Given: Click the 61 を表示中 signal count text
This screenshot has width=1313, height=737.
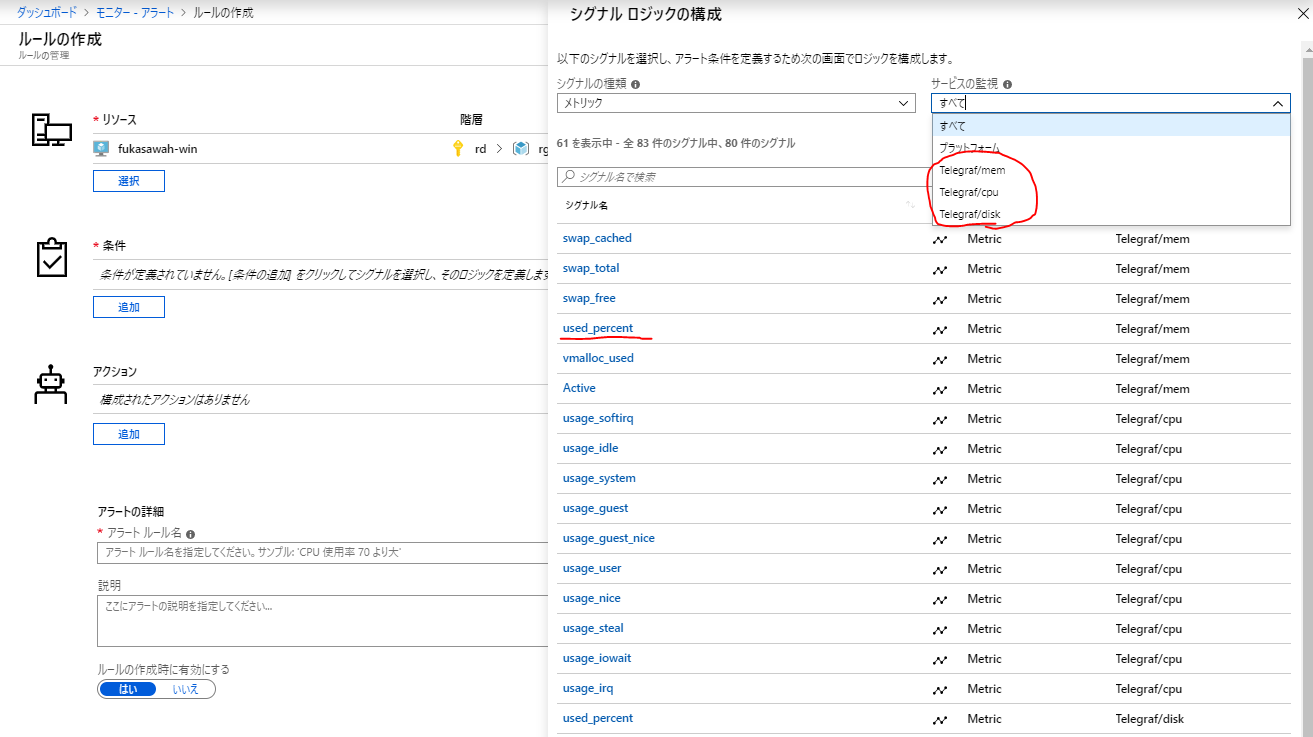Looking at the screenshot, I should coord(676,143).
